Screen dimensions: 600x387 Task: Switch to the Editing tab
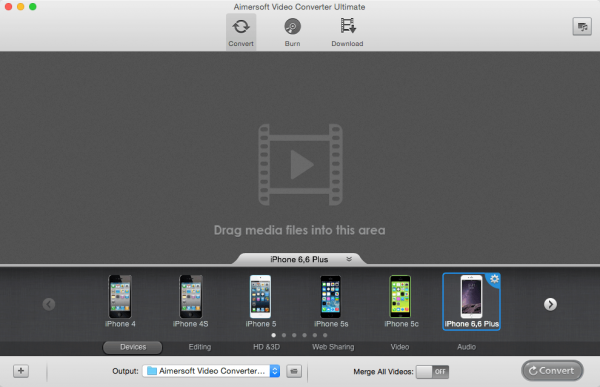click(x=200, y=347)
